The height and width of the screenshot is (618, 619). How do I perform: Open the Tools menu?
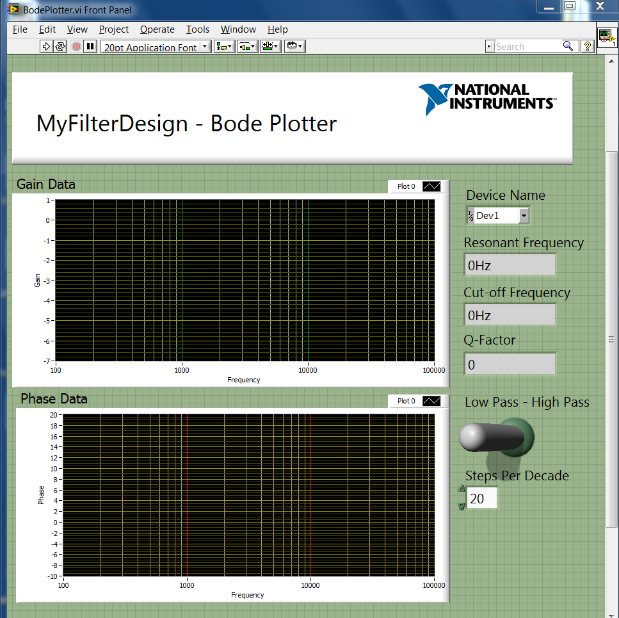click(198, 29)
